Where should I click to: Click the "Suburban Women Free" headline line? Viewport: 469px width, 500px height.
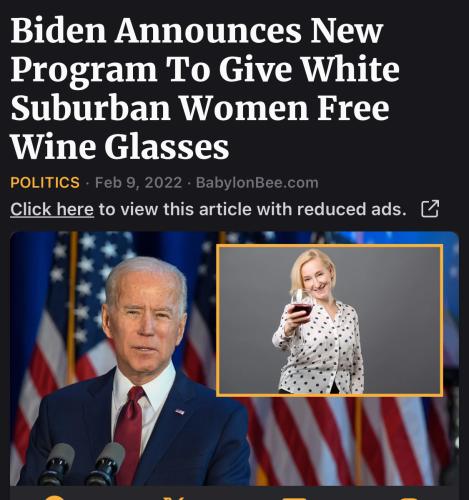coord(200,108)
